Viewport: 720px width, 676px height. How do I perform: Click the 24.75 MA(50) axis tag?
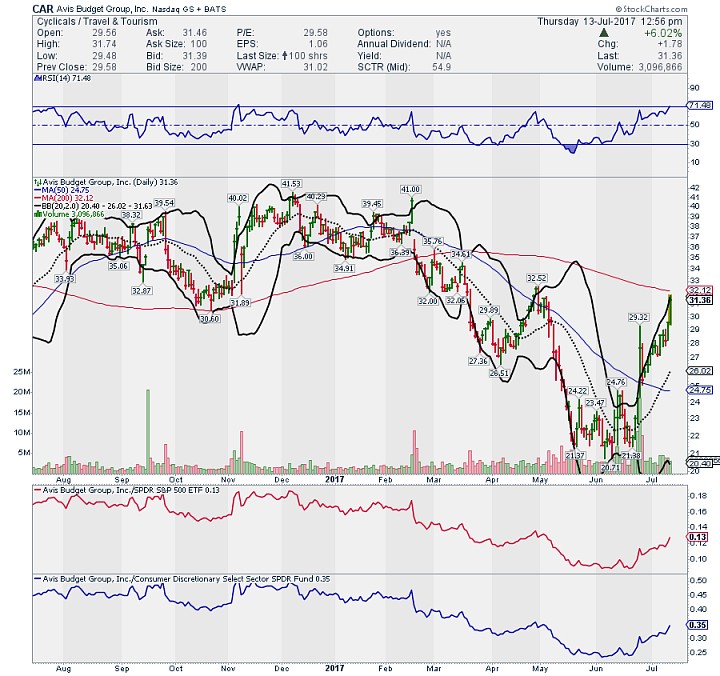click(701, 389)
